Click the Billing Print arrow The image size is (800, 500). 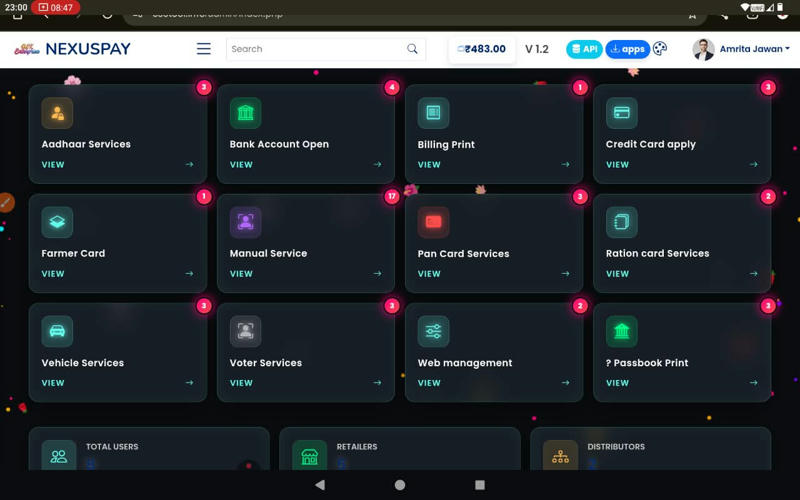(x=565, y=164)
